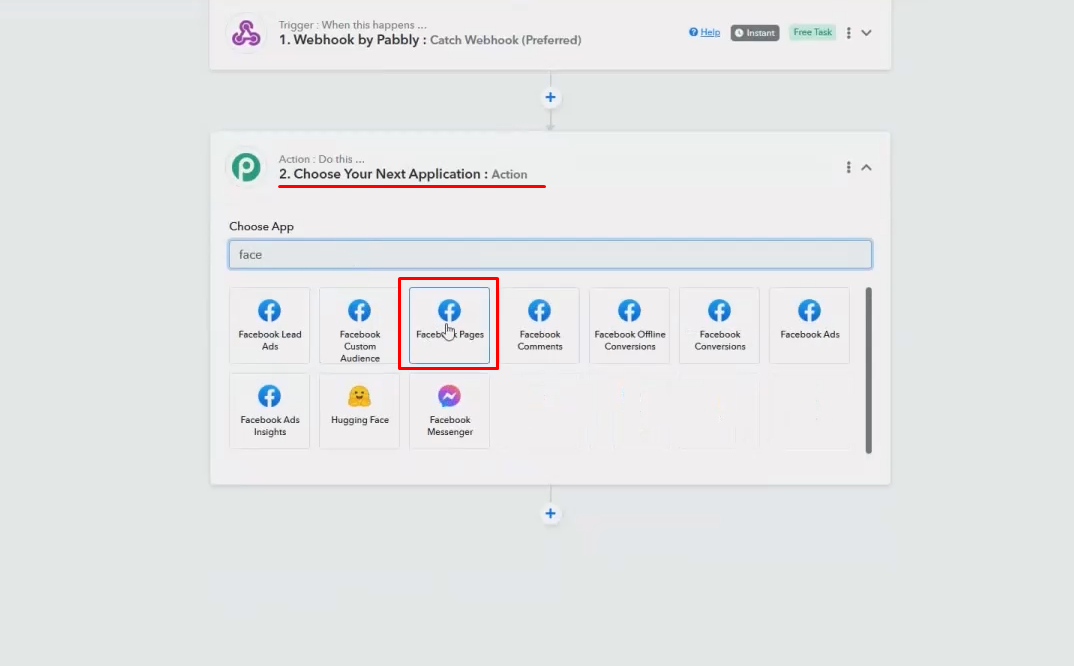This screenshot has width=1074, height=666.
Task: Pick the Facebook Pages app tile
Action: tap(449, 325)
